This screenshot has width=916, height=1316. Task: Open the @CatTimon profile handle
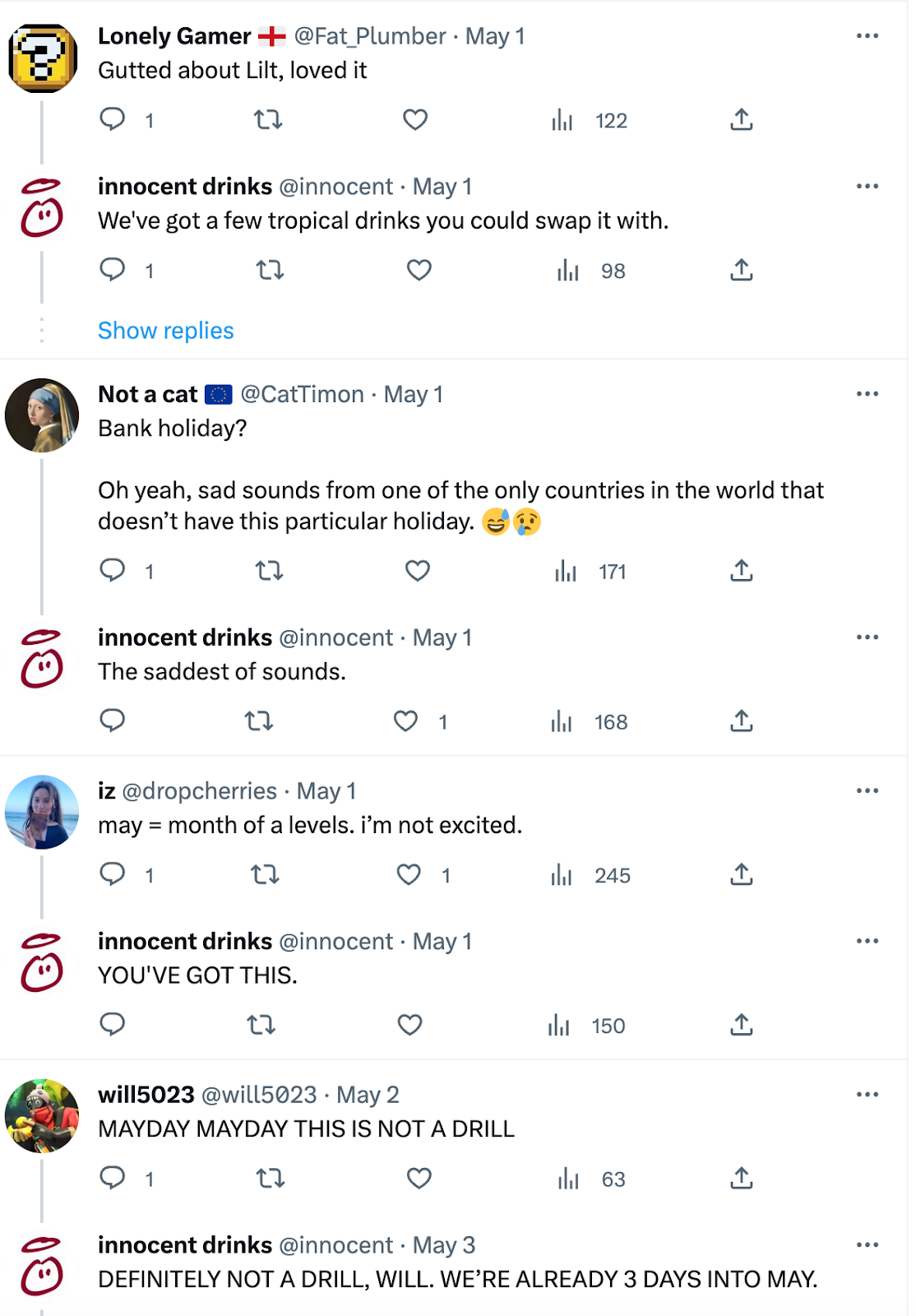click(x=302, y=395)
